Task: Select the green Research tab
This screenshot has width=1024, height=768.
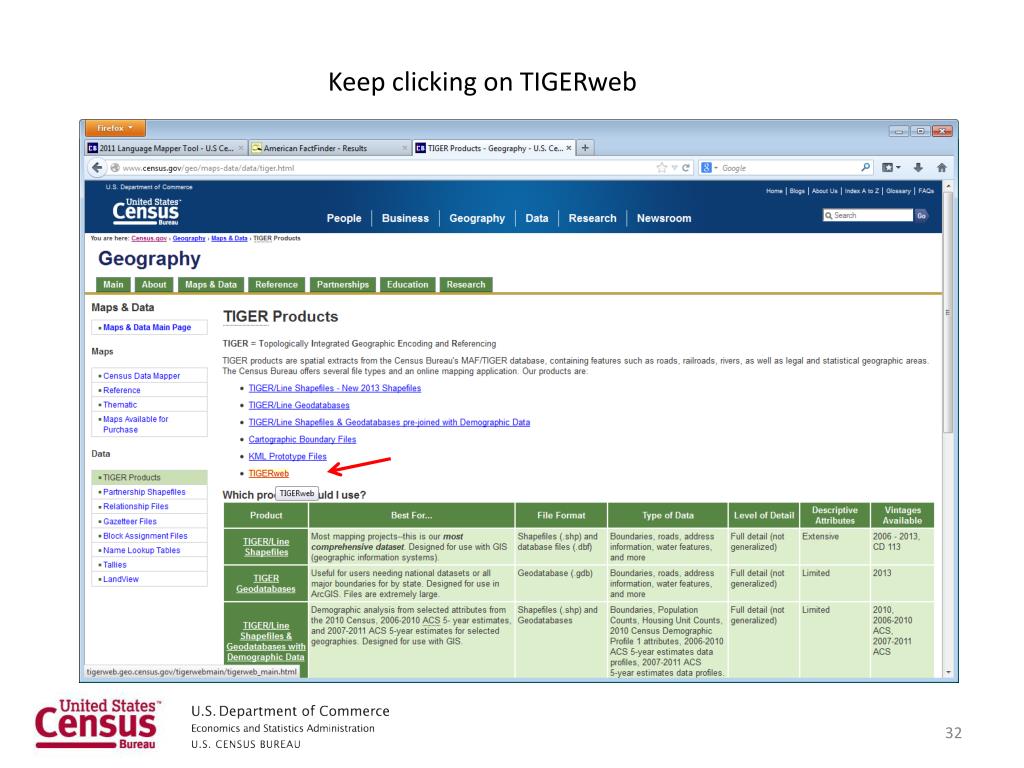Action: click(466, 285)
